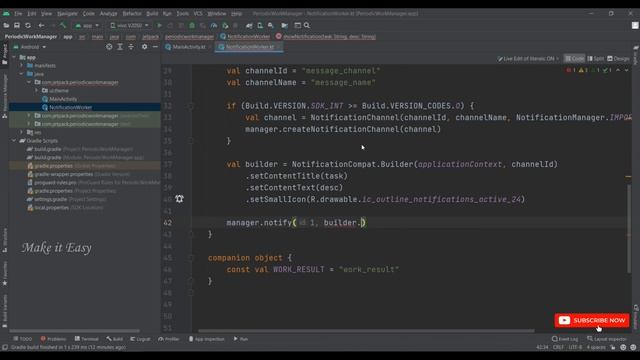Image resolution: width=640 pixels, height=360 pixels.
Task: Open Terminal tool window
Action: tap(87, 339)
